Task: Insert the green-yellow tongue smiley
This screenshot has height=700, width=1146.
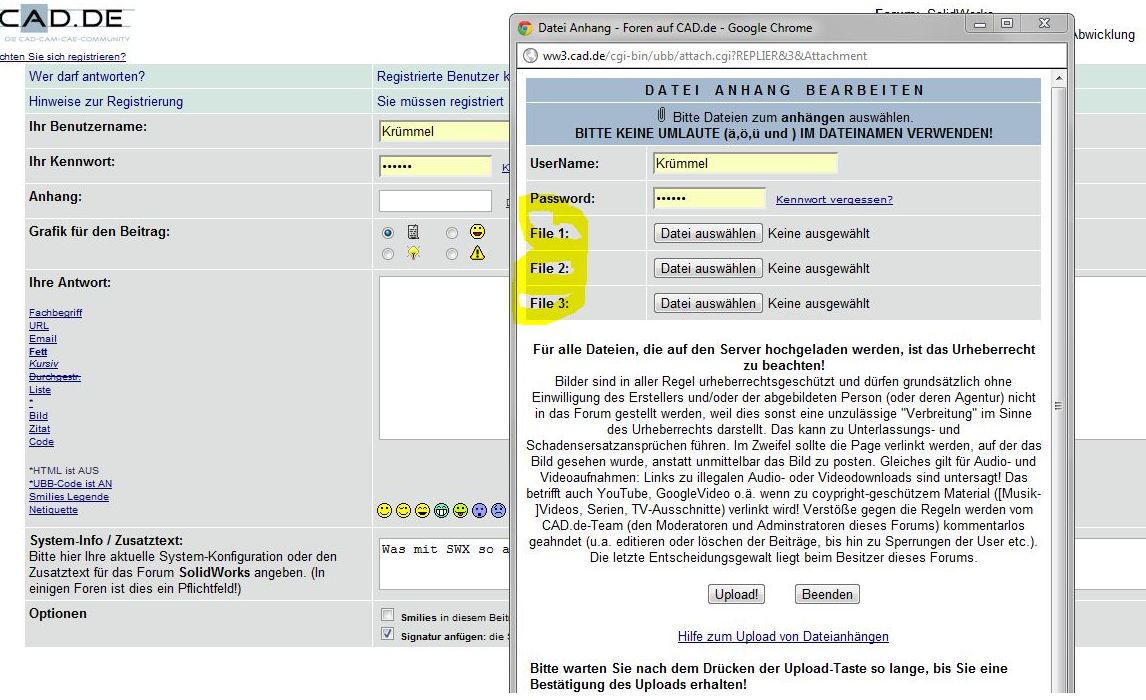Action: pos(460,511)
